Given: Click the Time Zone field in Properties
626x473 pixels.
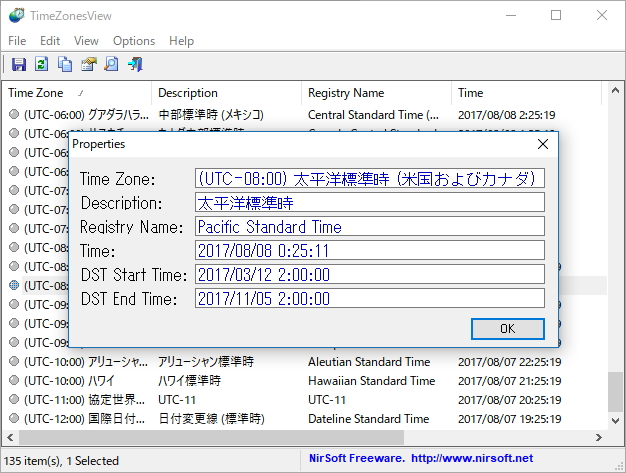Looking at the screenshot, I should tap(370, 178).
